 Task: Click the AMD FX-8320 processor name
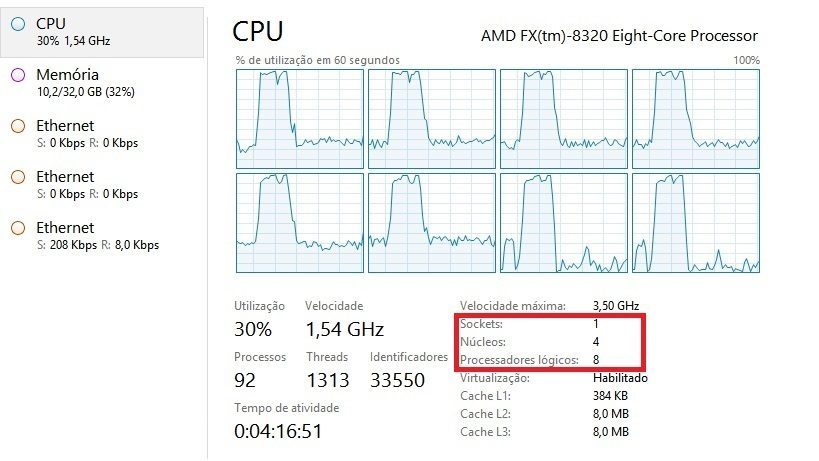619,36
